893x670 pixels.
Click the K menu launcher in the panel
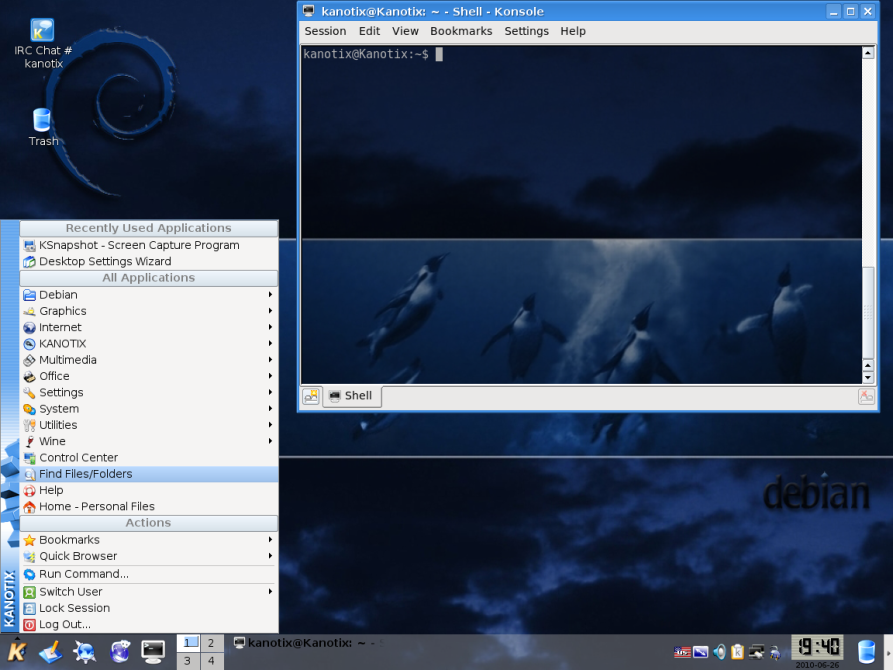[17, 652]
